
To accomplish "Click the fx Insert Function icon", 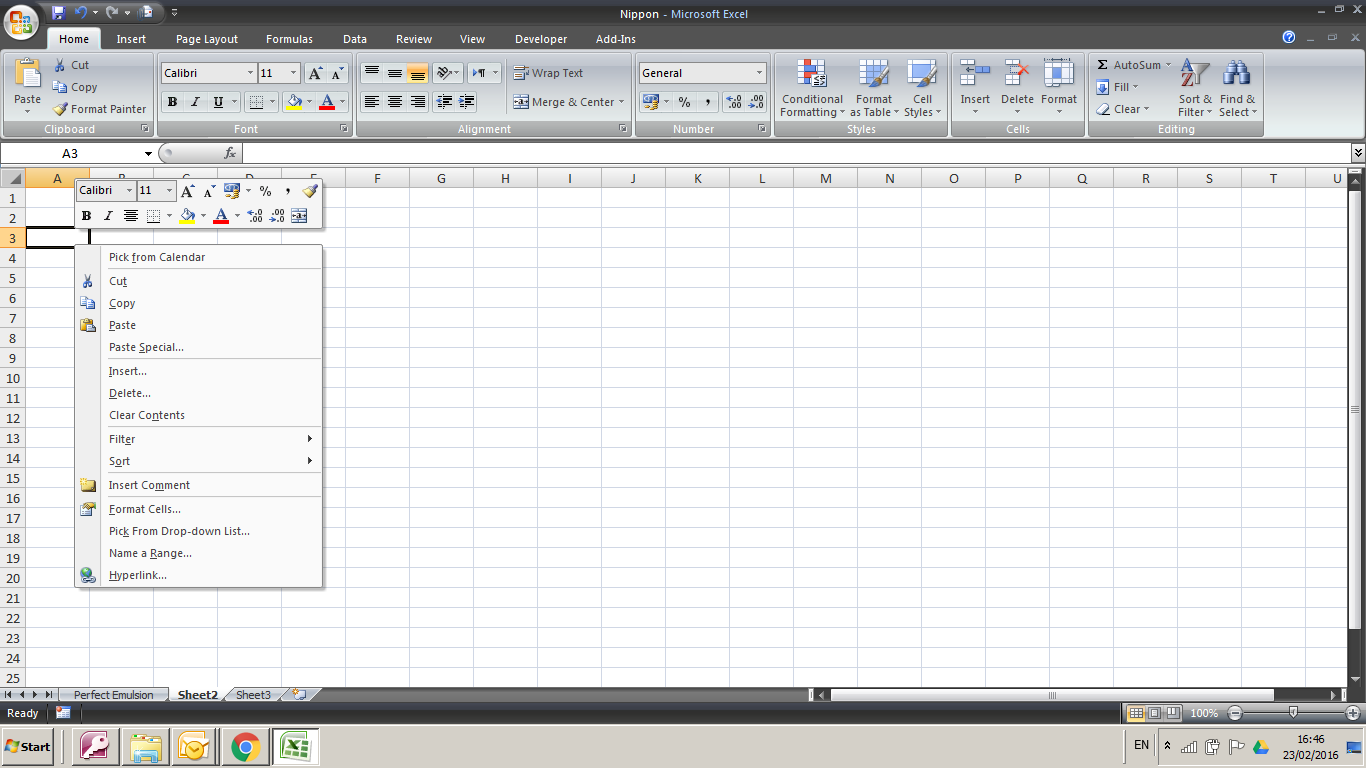I will 230,153.
